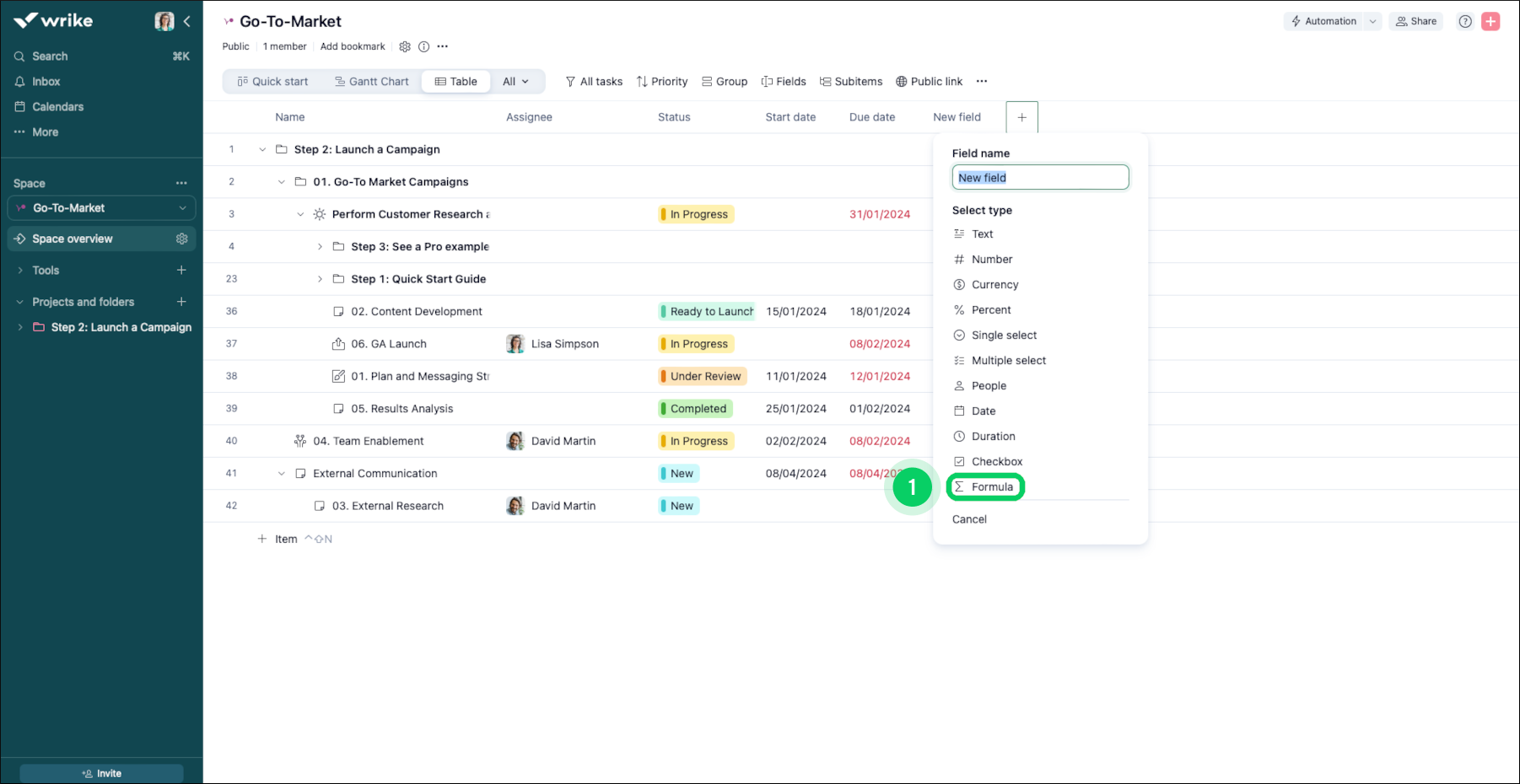This screenshot has height=784, width=1520.
Task: Open the space info icon
Action: coord(423,46)
